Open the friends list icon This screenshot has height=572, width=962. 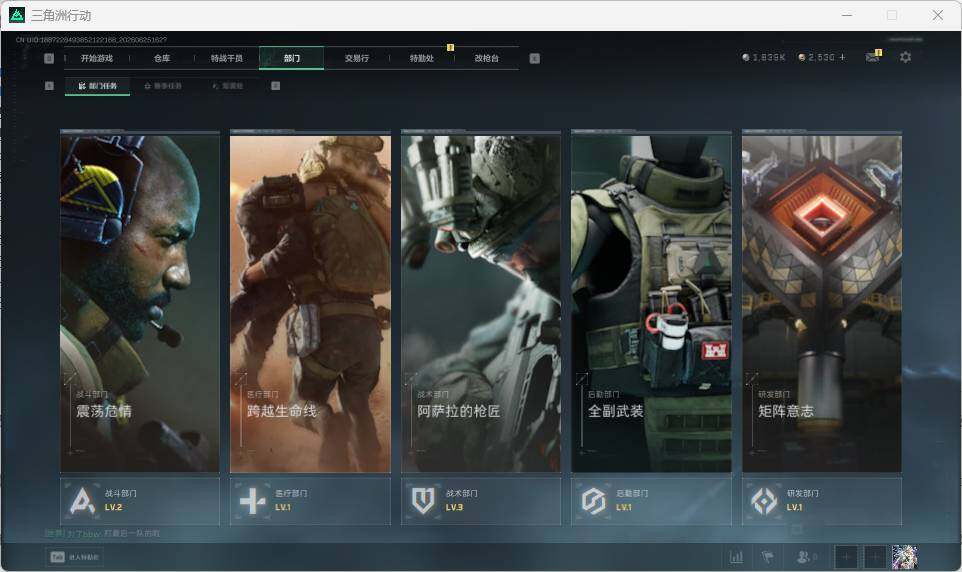pos(806,557)
